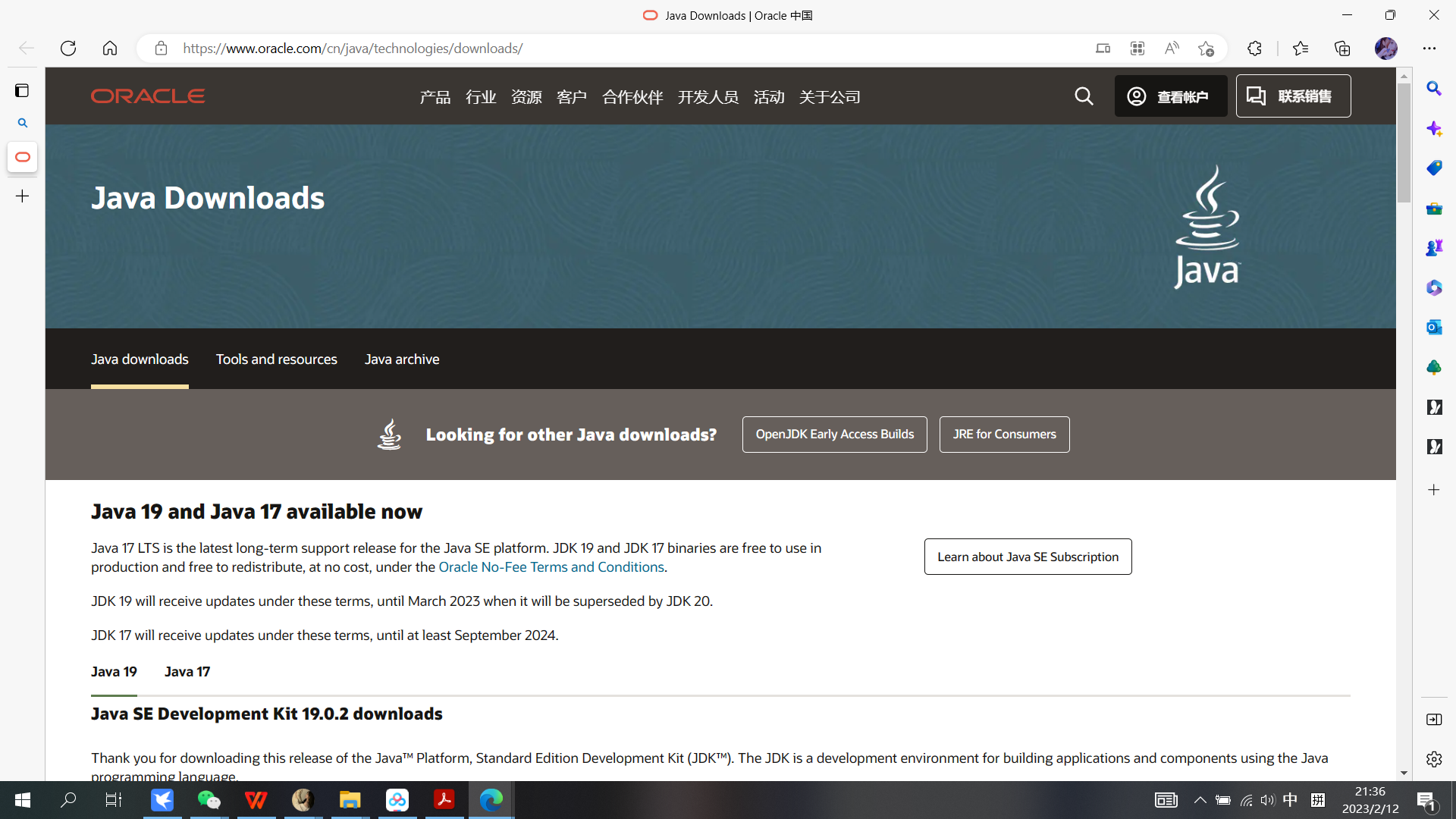Open File Explorer from taskbar
The height and width of the screenshot is (819, 1456).
tap(350, 800)
